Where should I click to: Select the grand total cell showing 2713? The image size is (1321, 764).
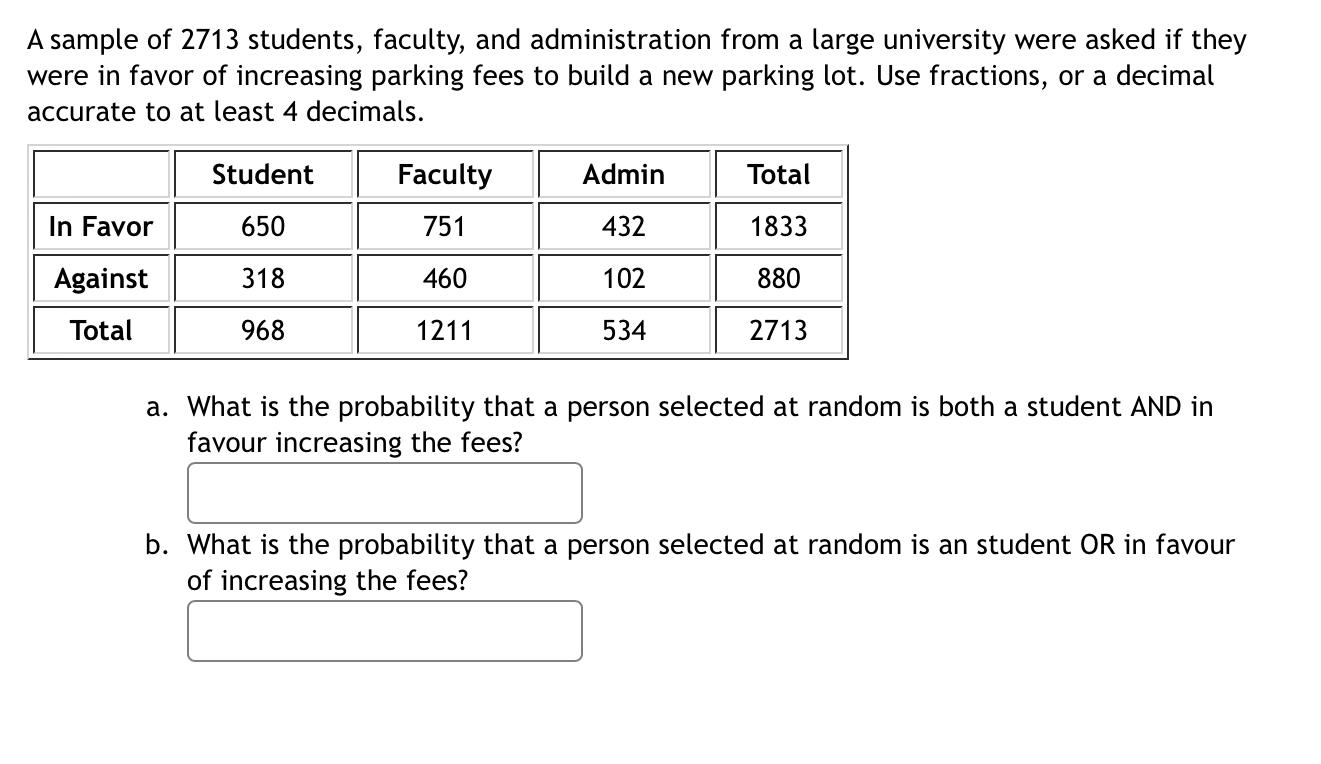click(779, 330)
